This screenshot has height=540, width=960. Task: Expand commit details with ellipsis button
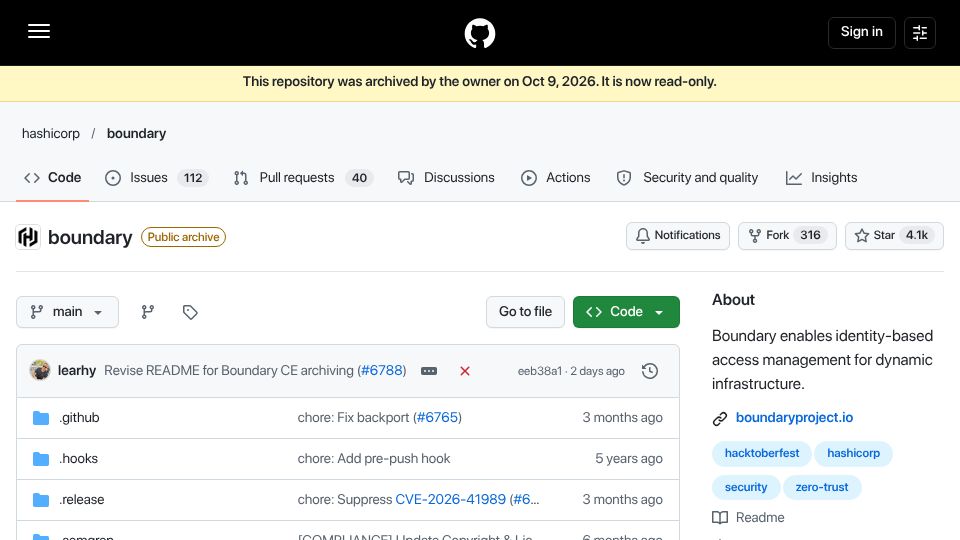tap(429, 371)
